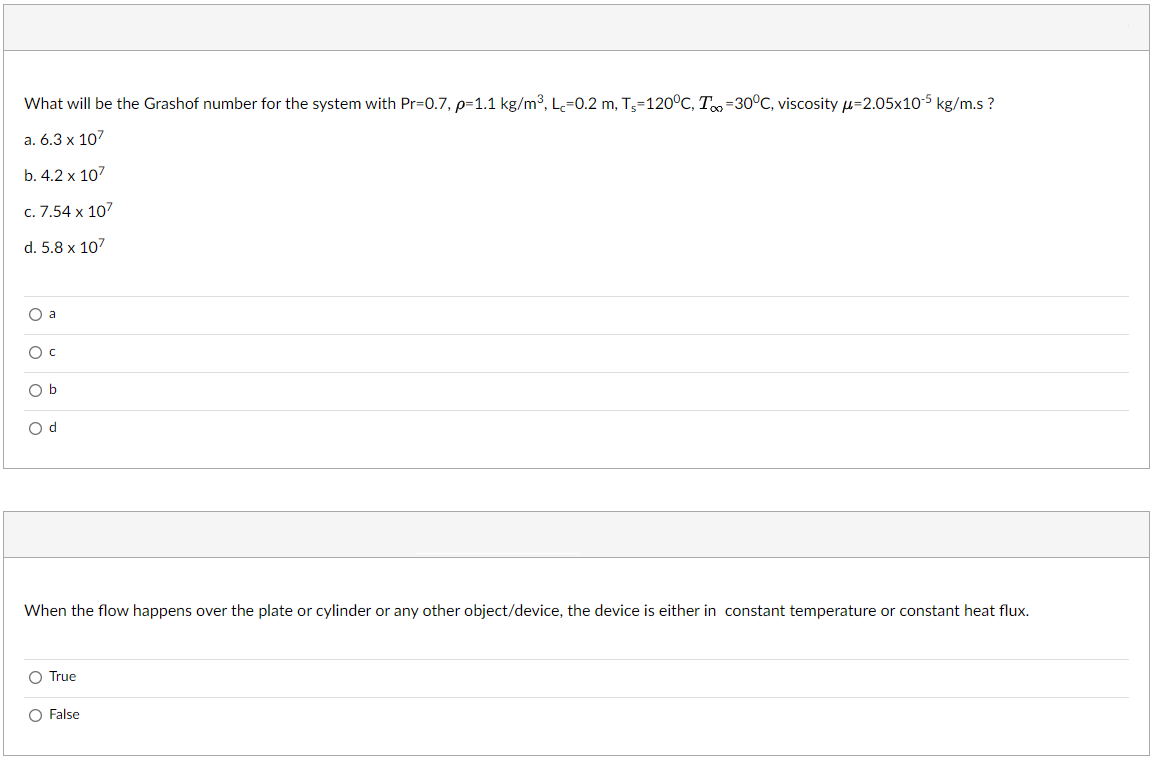
Task: Choose False for the flow statement question
Action: point(35,714)
